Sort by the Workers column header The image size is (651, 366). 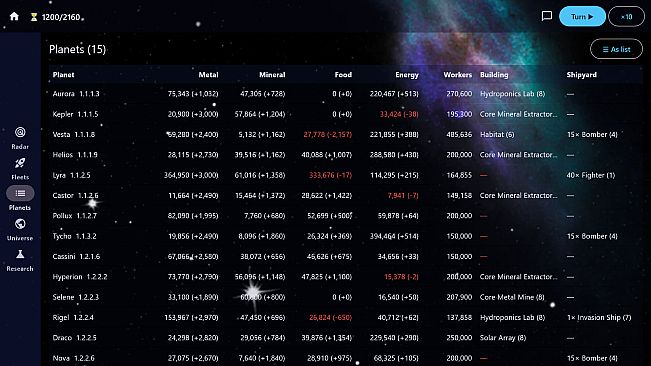pyautogui.click(x=458, y=75)
